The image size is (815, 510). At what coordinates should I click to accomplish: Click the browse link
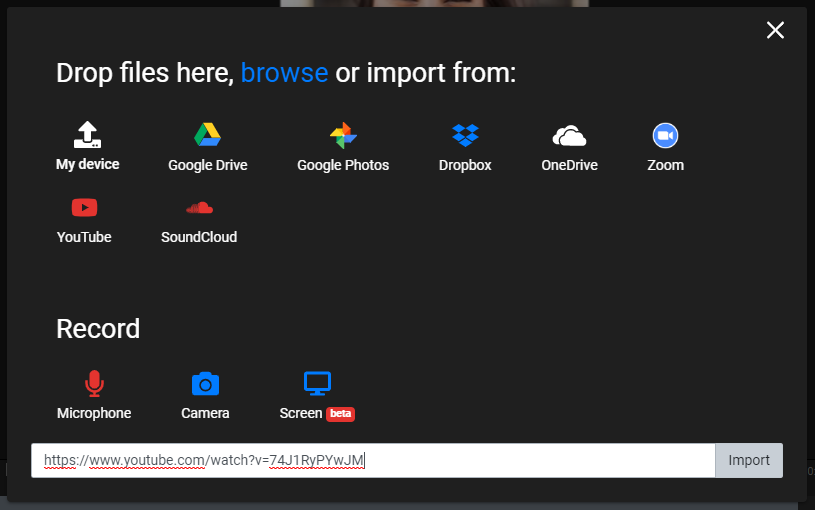[284, 72]
